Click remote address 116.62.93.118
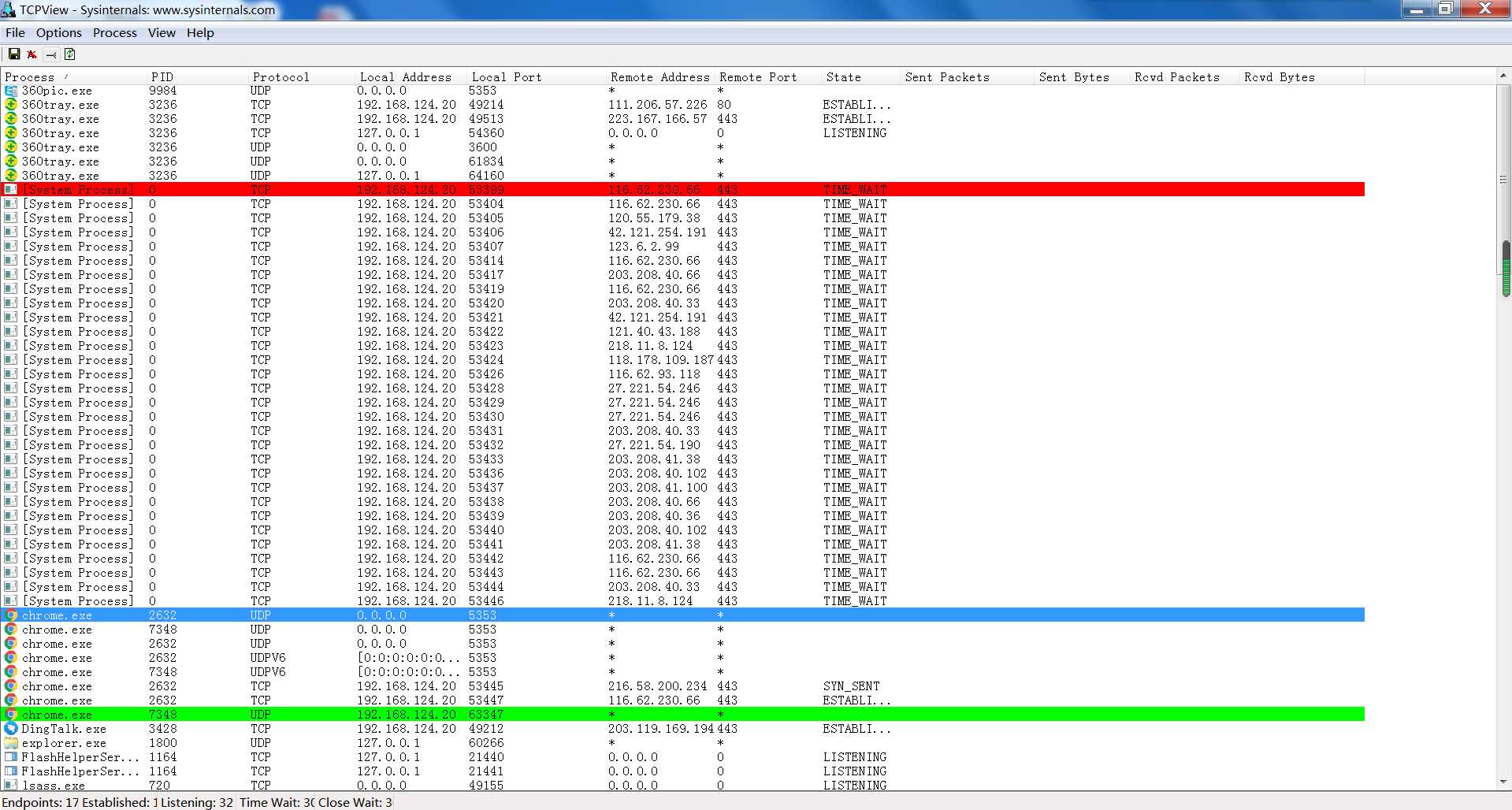The width and height of the screenshot is (1512, 810). tap(654, 374)
